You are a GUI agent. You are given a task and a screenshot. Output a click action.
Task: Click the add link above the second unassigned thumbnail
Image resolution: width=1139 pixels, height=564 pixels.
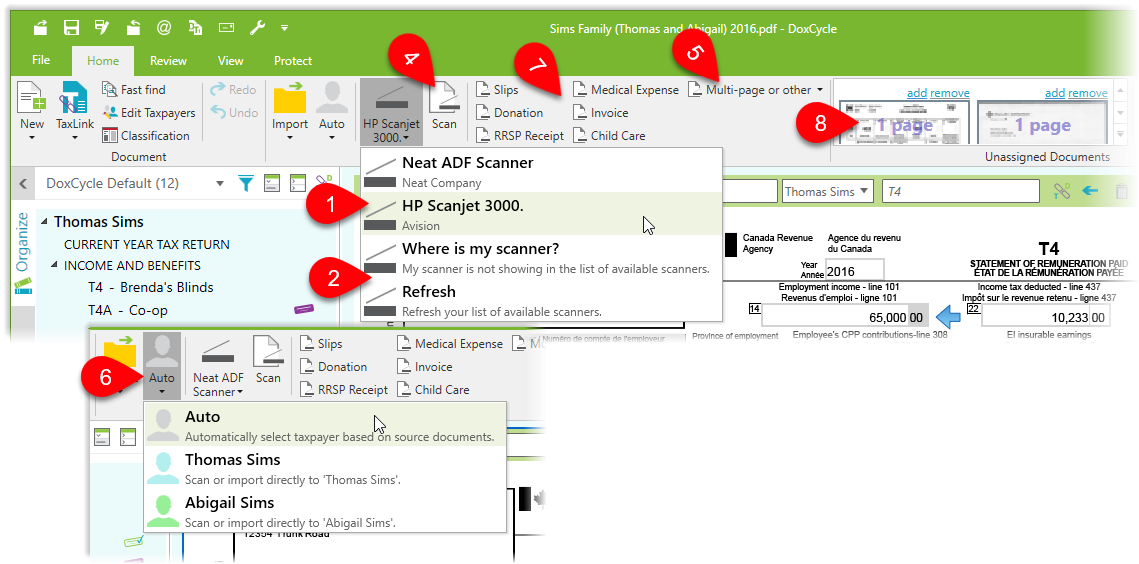tap(1055, 92)
